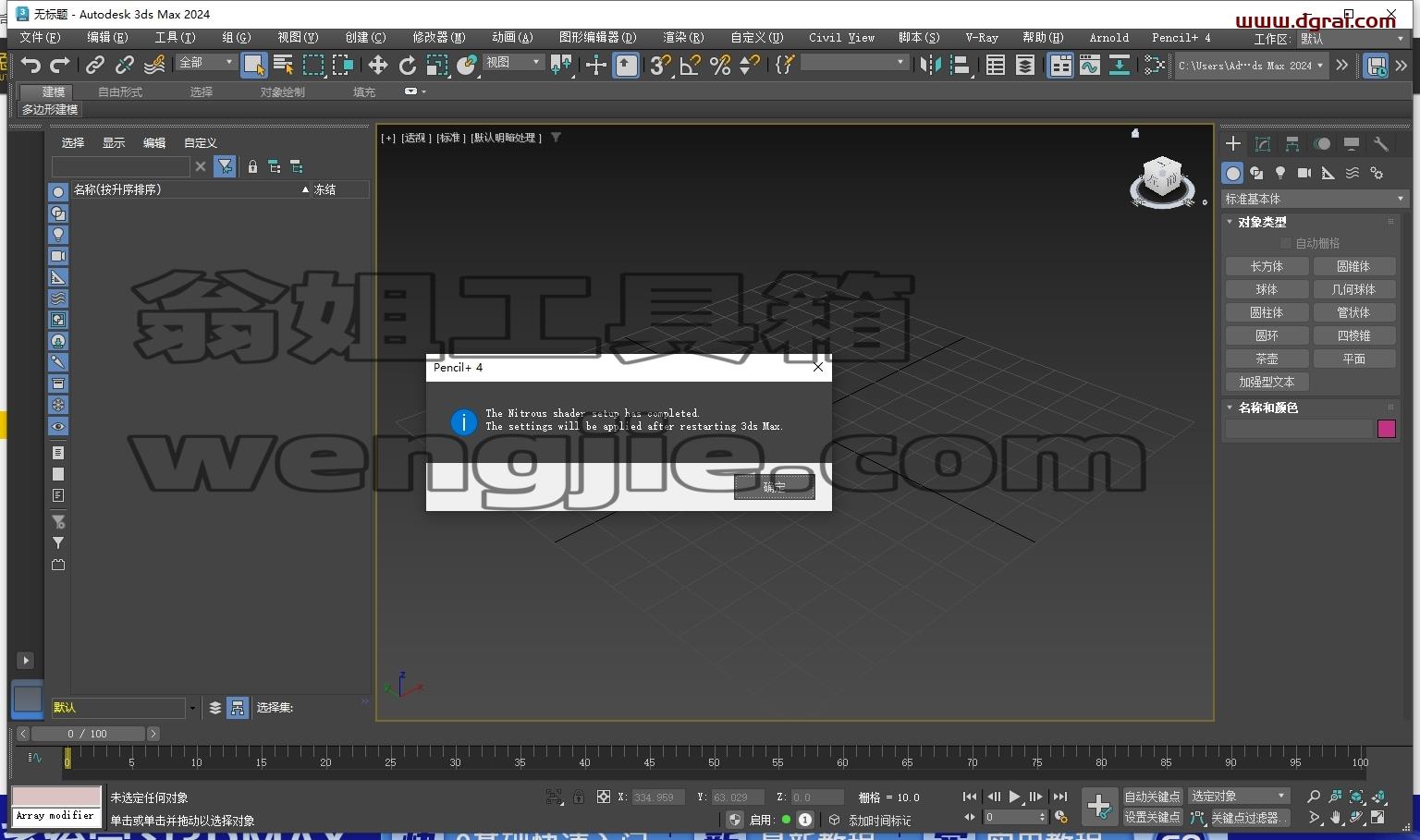The height and width of the screenshot is (840, 1420).
Task: Open the 标准基本体 category dropdown
Action: coord(1315,199)
